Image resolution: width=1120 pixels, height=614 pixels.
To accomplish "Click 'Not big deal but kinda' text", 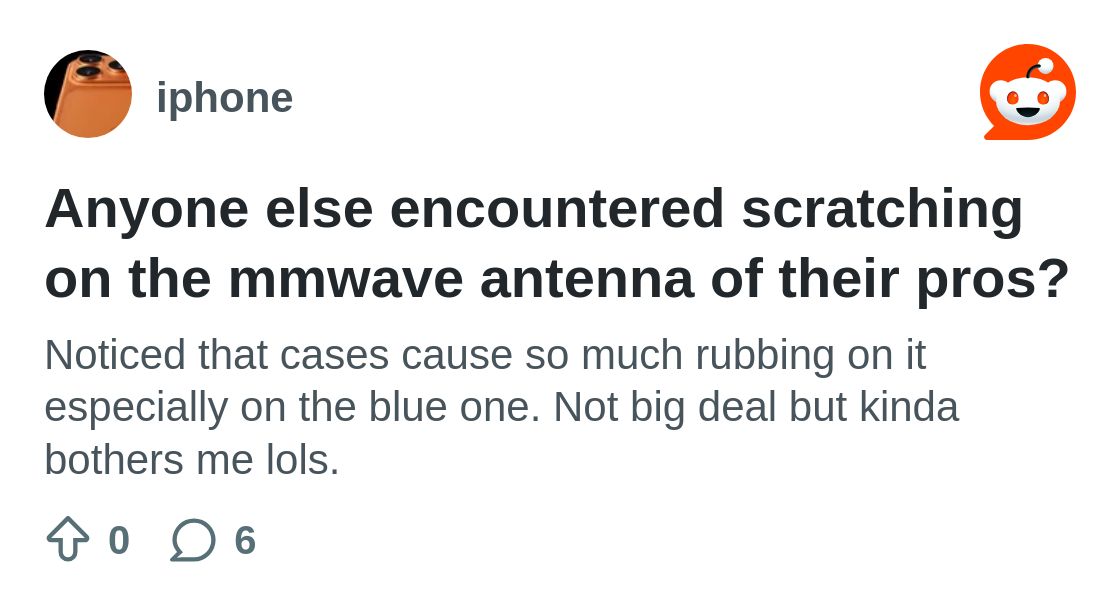I will (x=756, y=408).
